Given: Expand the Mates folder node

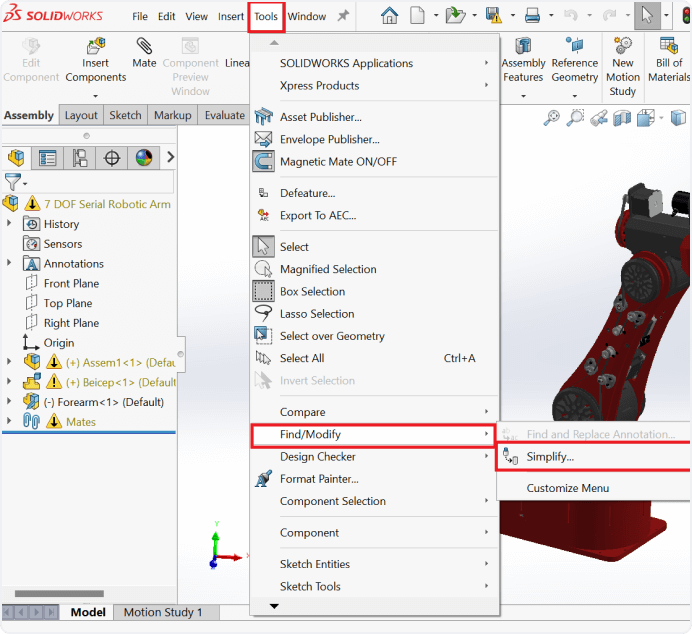Looking at the screenshot, I should coord(9,421).
